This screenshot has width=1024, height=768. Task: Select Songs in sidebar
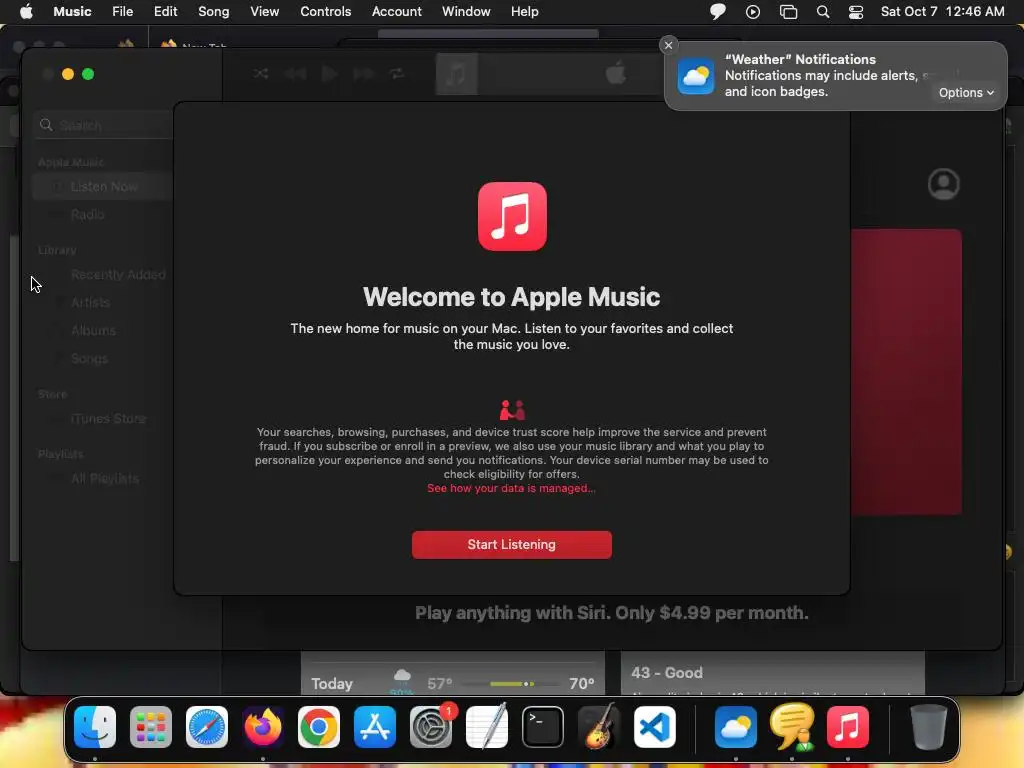pos(89,359)
